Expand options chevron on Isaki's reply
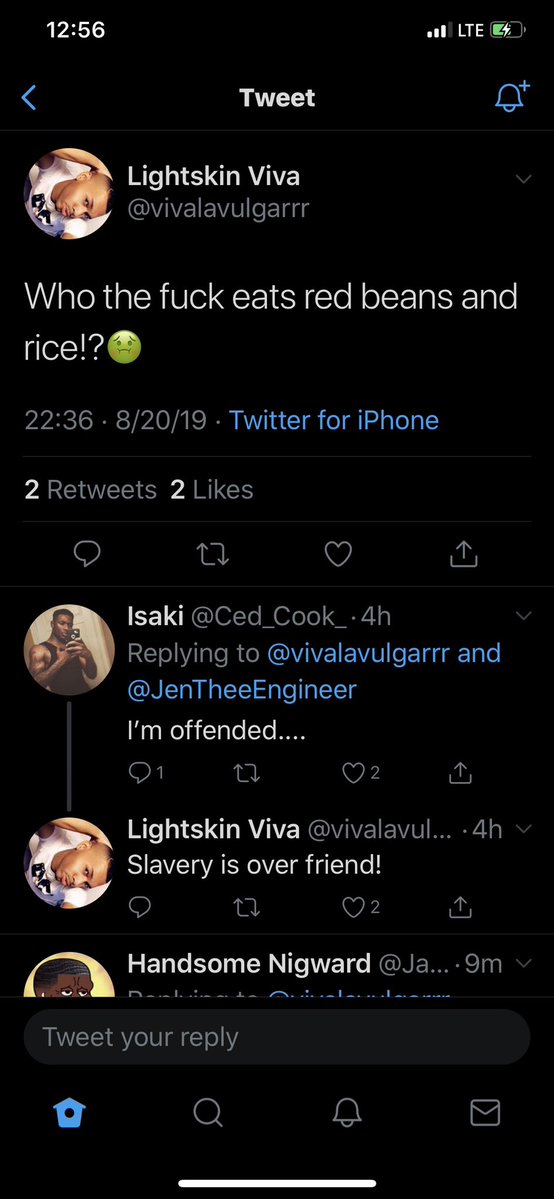The image size is (554, 1199). 523,616
